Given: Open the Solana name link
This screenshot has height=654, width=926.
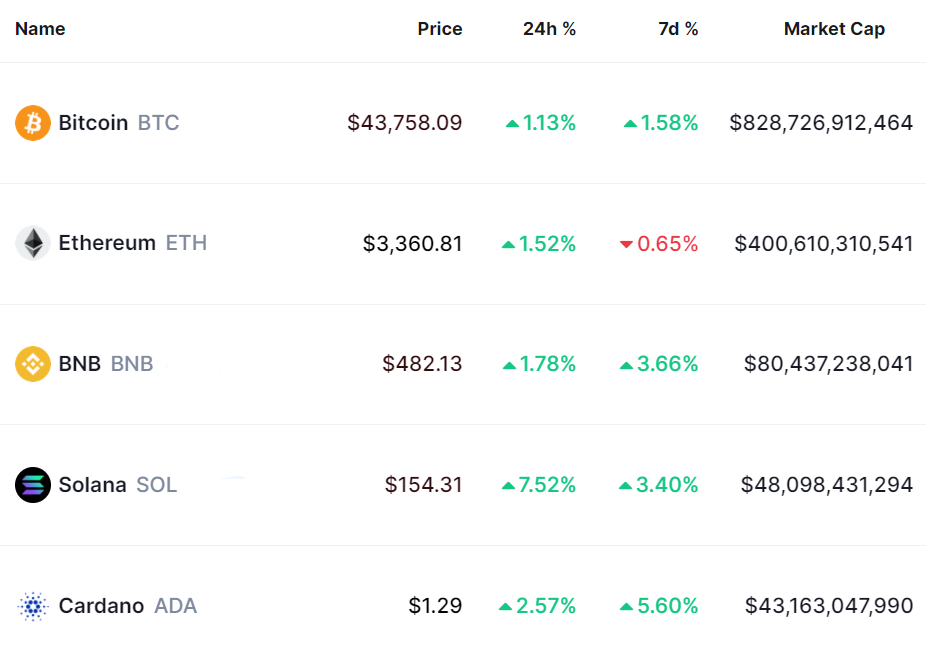Looking at the screenshot, I should pyautogui.click(x=92, y=485).
